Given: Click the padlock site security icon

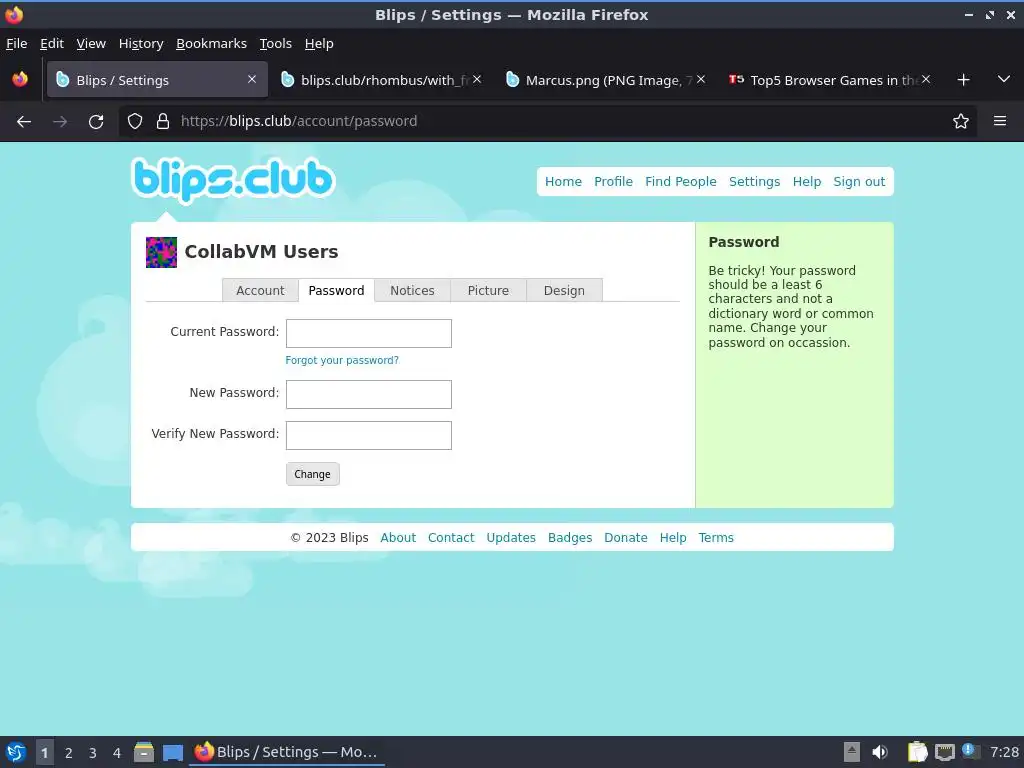Looking at the screenshot, I should pyautogui.click(x=163, y=121).
